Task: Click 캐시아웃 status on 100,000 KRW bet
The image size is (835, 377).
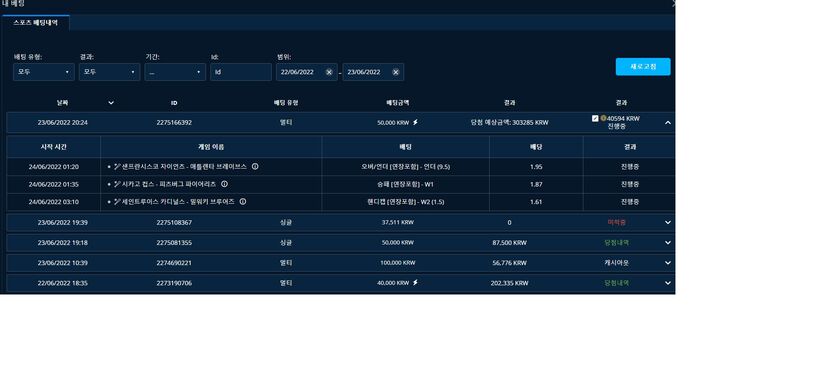Action: (618, 263)
